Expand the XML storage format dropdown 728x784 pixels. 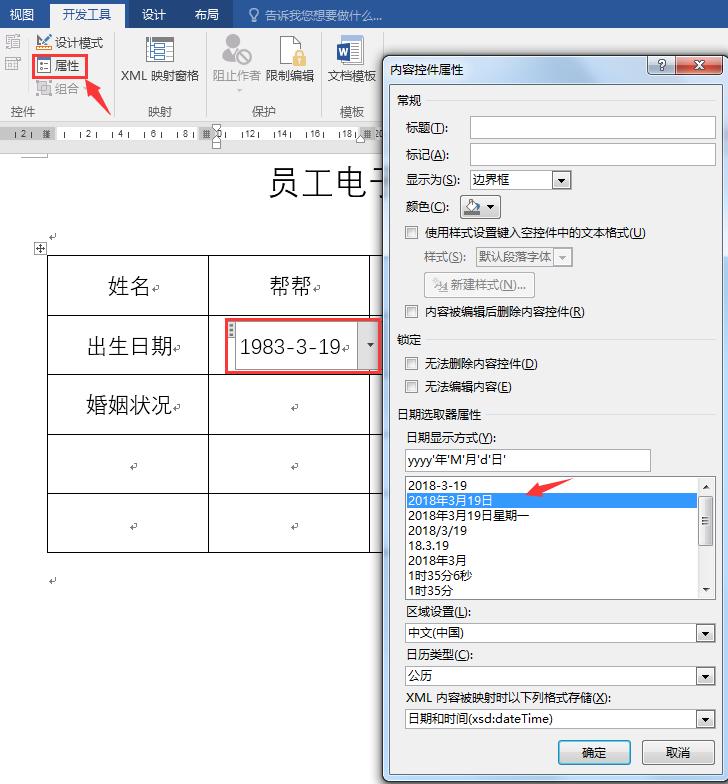point(705,720)
